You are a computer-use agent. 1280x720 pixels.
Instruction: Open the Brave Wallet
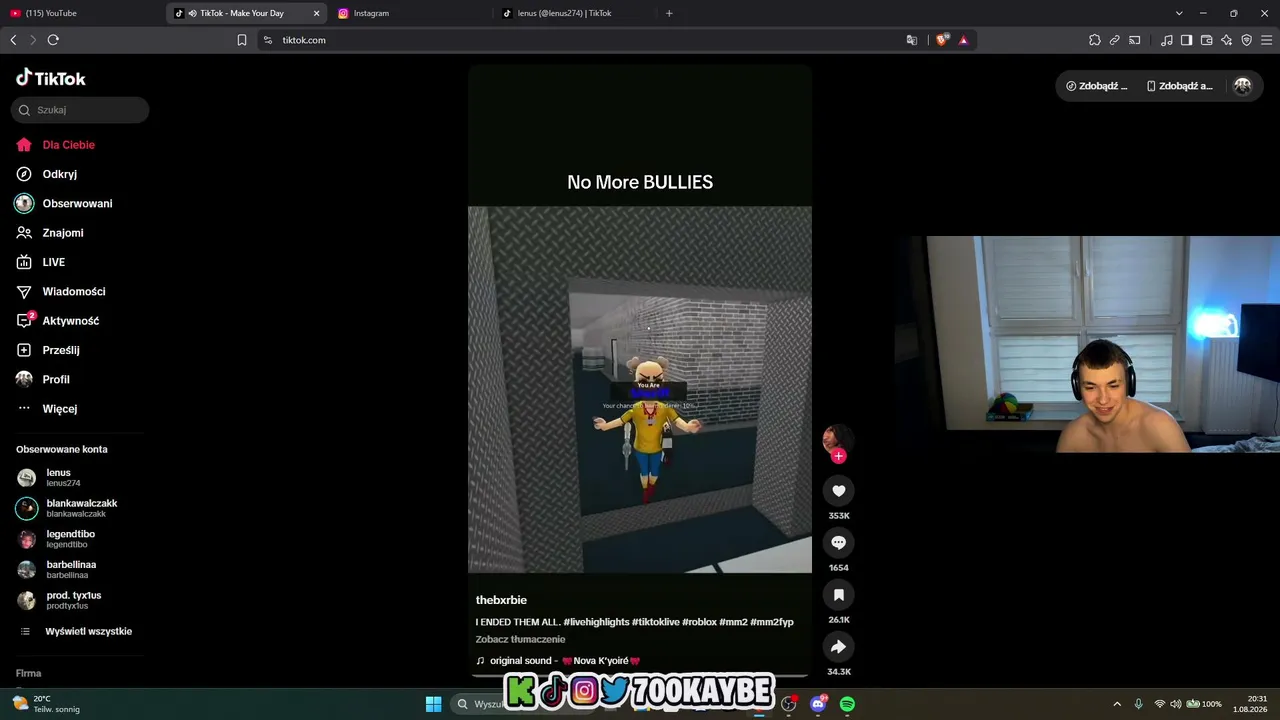point(1207,40)
